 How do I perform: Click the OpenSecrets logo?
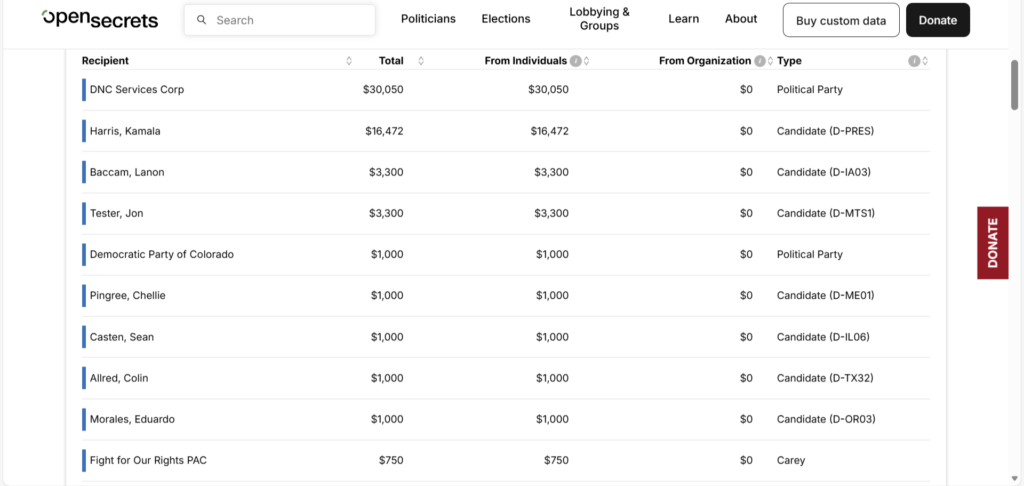[x=100, y=19]
